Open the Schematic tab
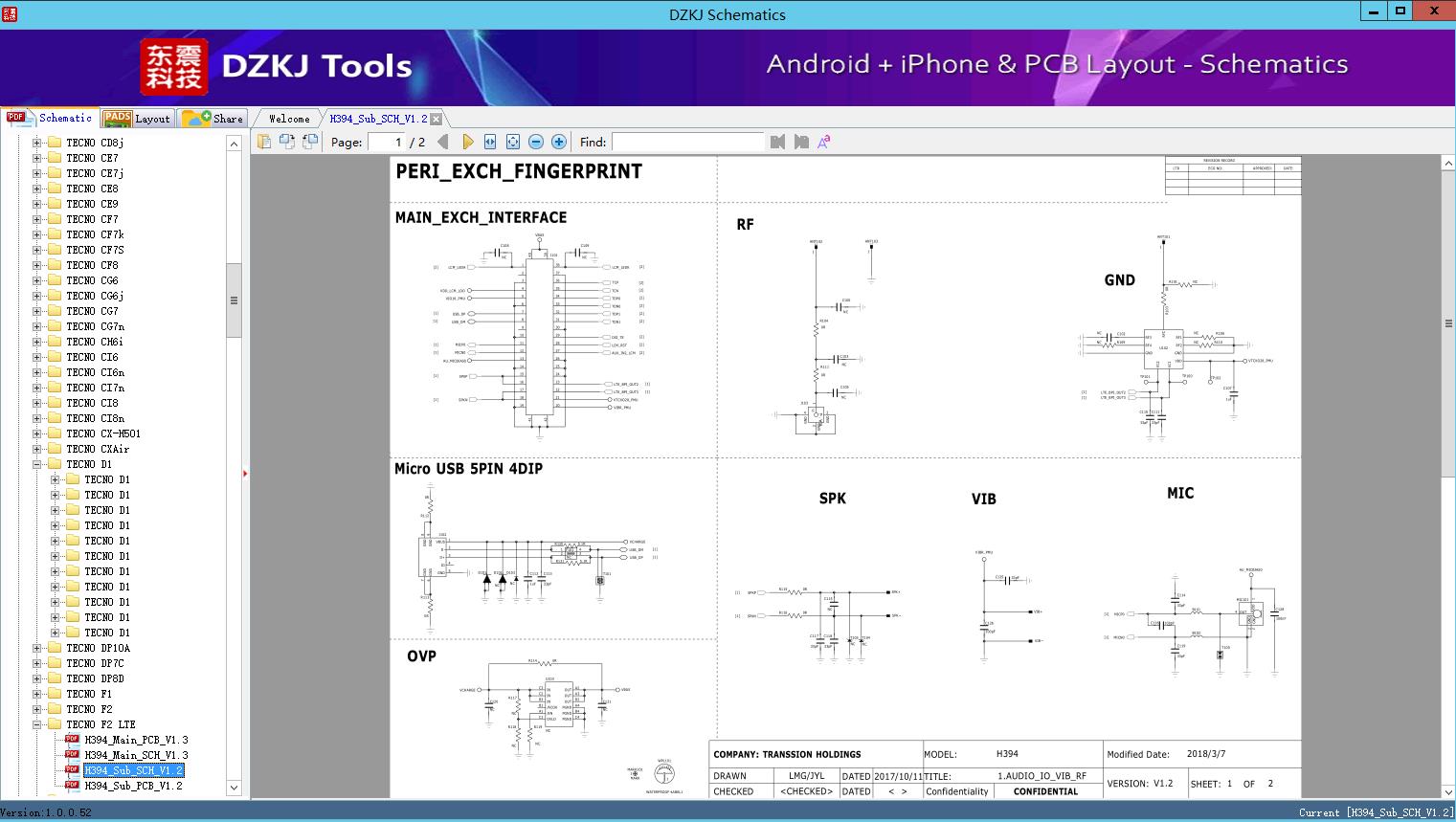This screenshot has height=822, width=1456. [50, 118]
